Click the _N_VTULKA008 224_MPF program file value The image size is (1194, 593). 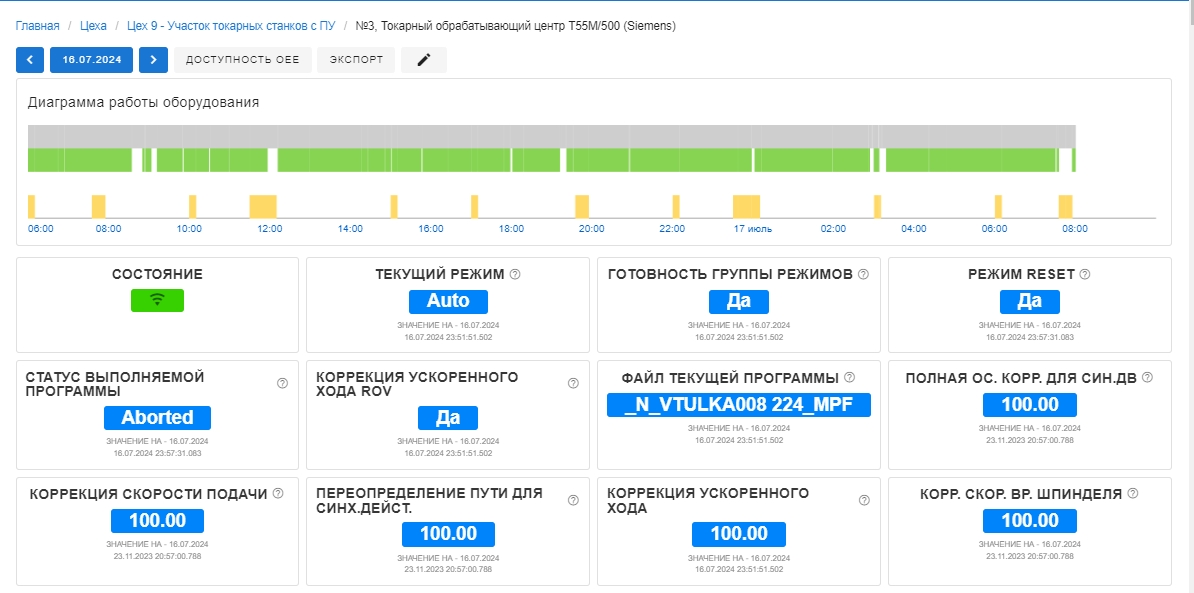tap(739, 404)
